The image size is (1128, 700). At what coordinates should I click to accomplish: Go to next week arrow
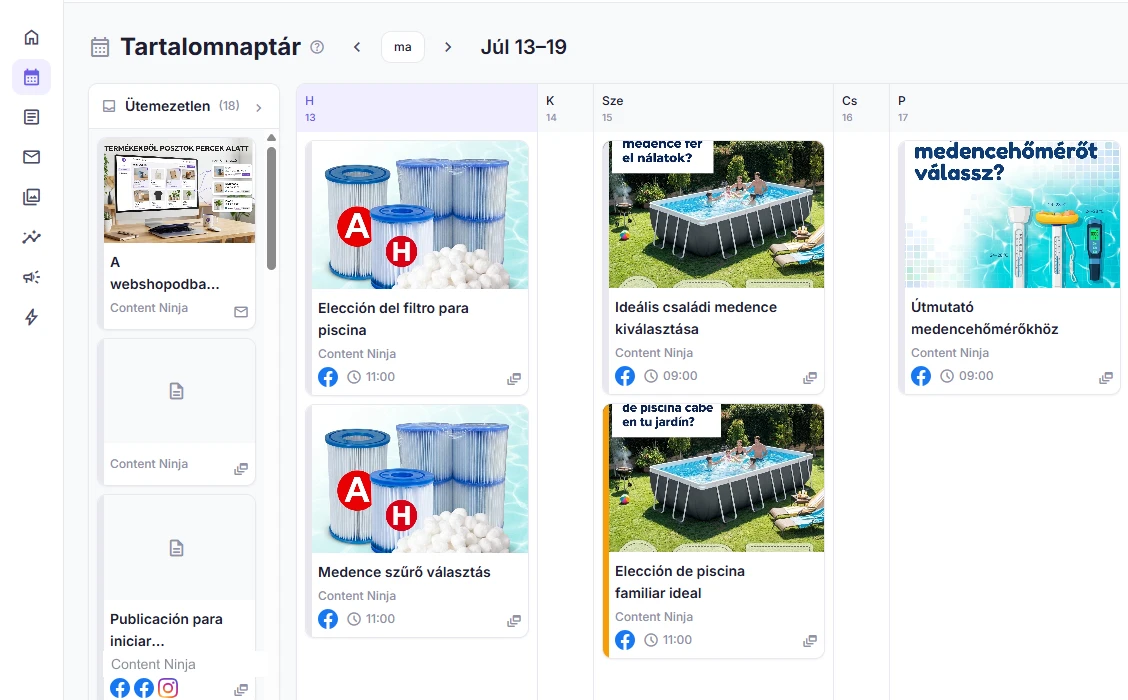pos(448,47)
